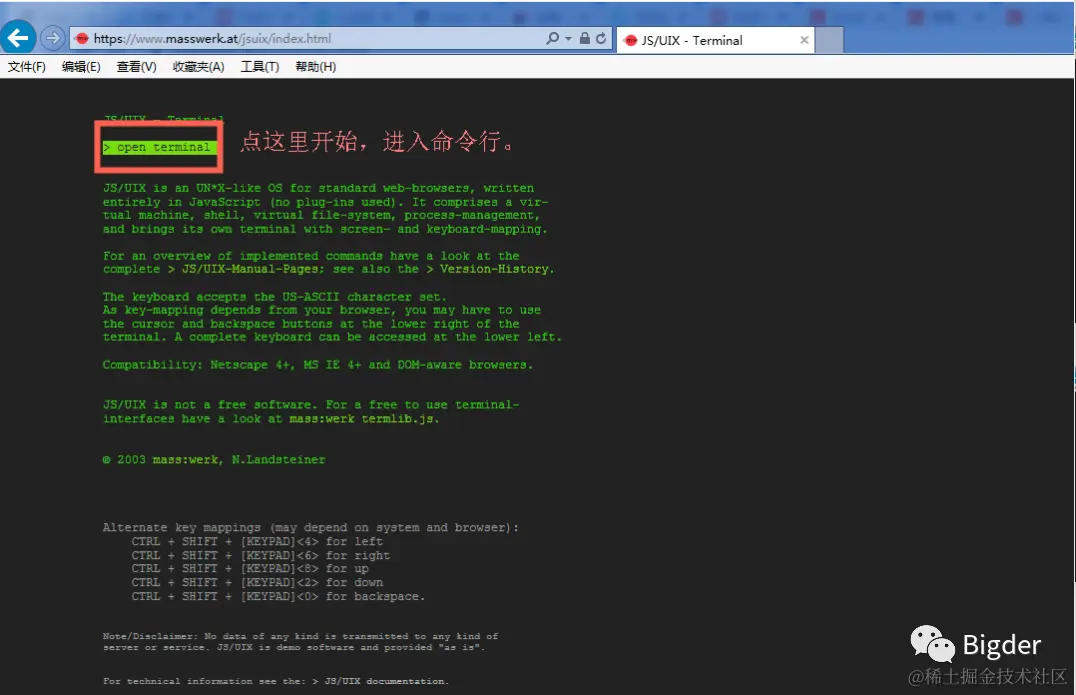The image size is (1076, 695).
Task: Open the 文件(F) menu
Action: point(27,67)
